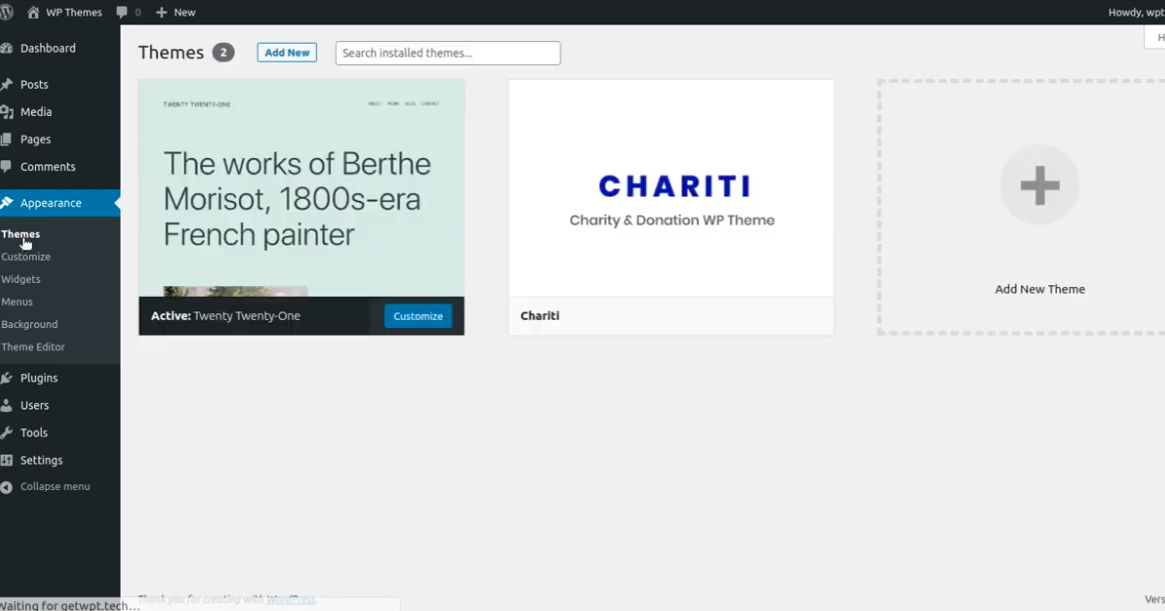Image resolution: width=1165 pixels, height=611 pixels.
Task: Open the WP Themes site home icon
Action: click(33, 12)
